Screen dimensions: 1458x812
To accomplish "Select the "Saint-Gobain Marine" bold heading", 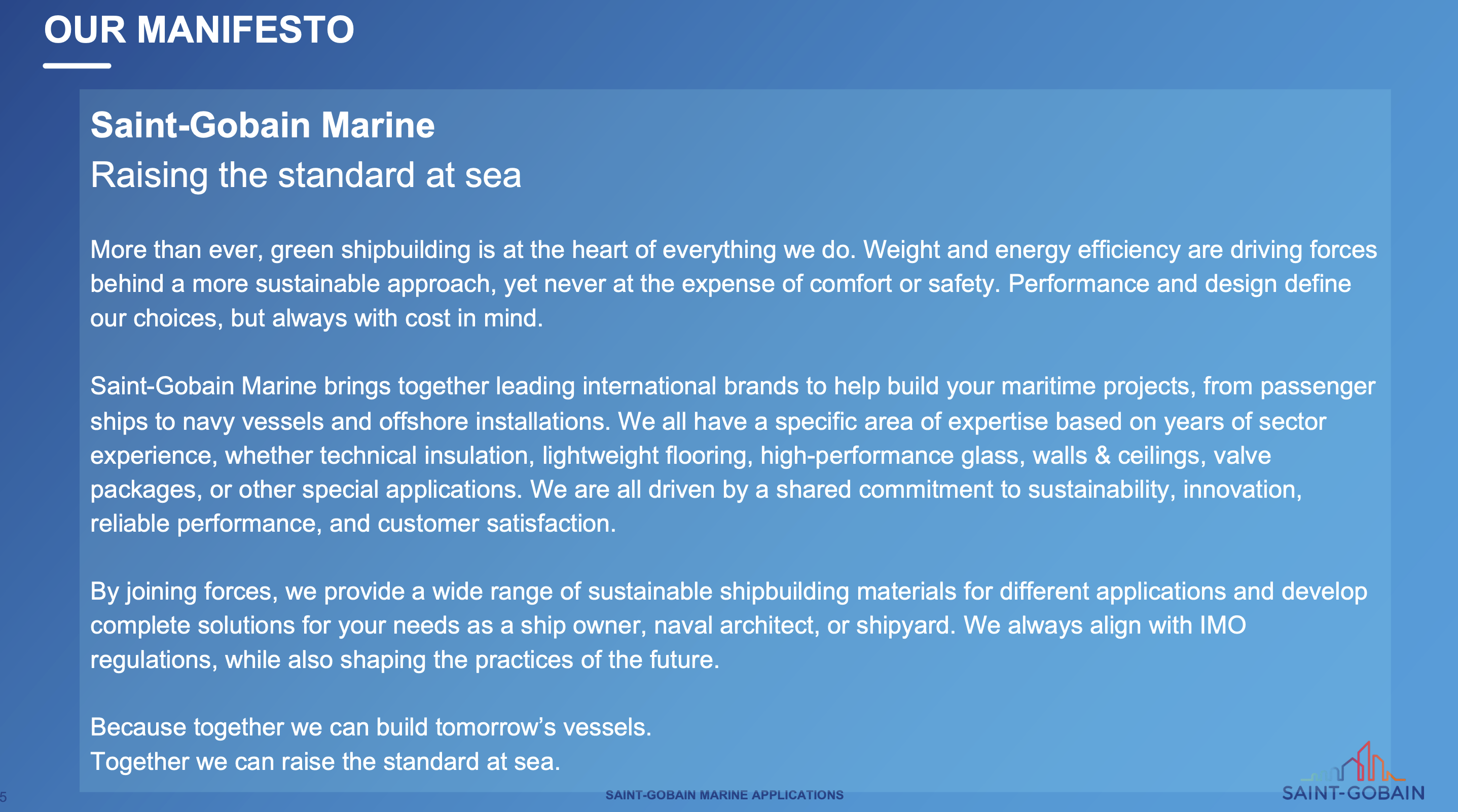I will tap(263, 125).
